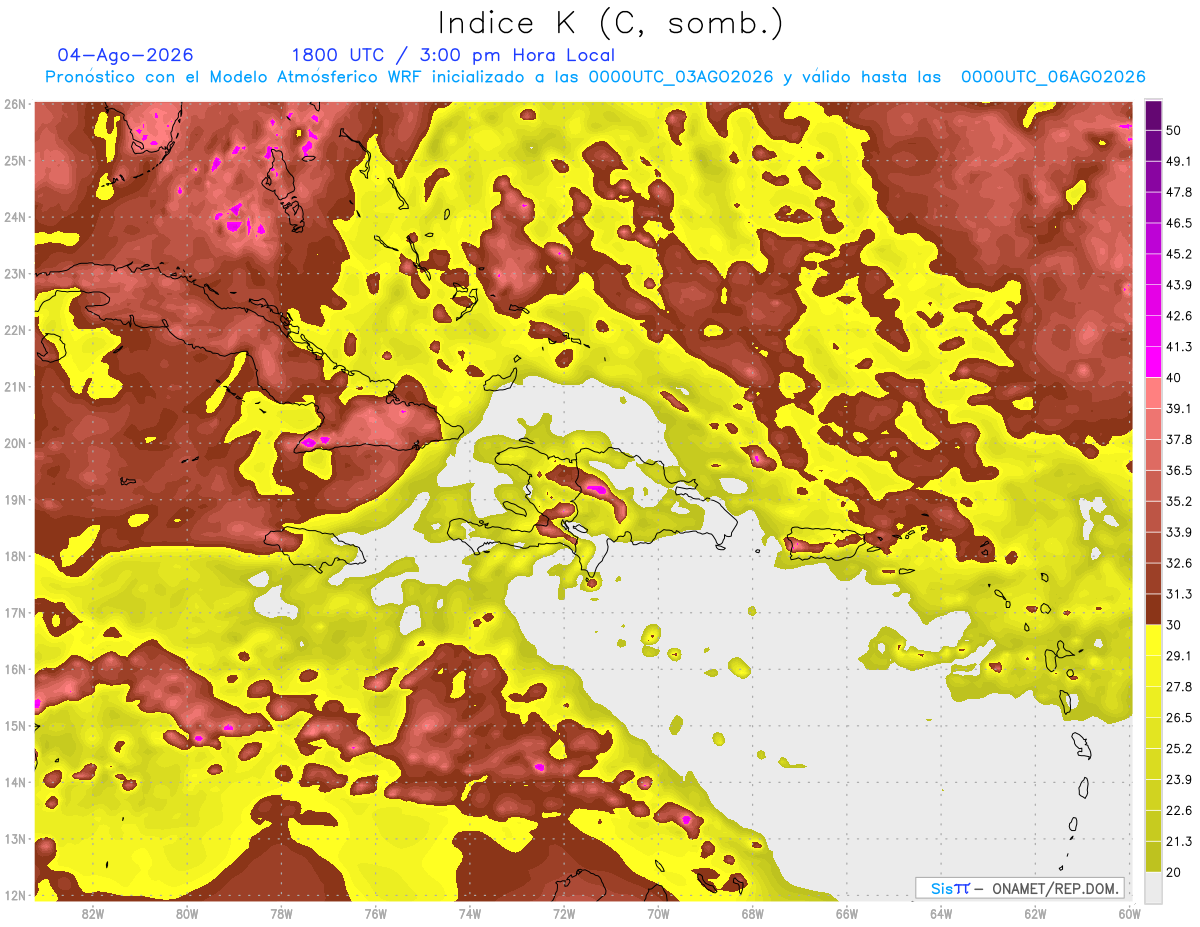
Task: Click the colorbar value "21.3"
Action: [1178, 842]
